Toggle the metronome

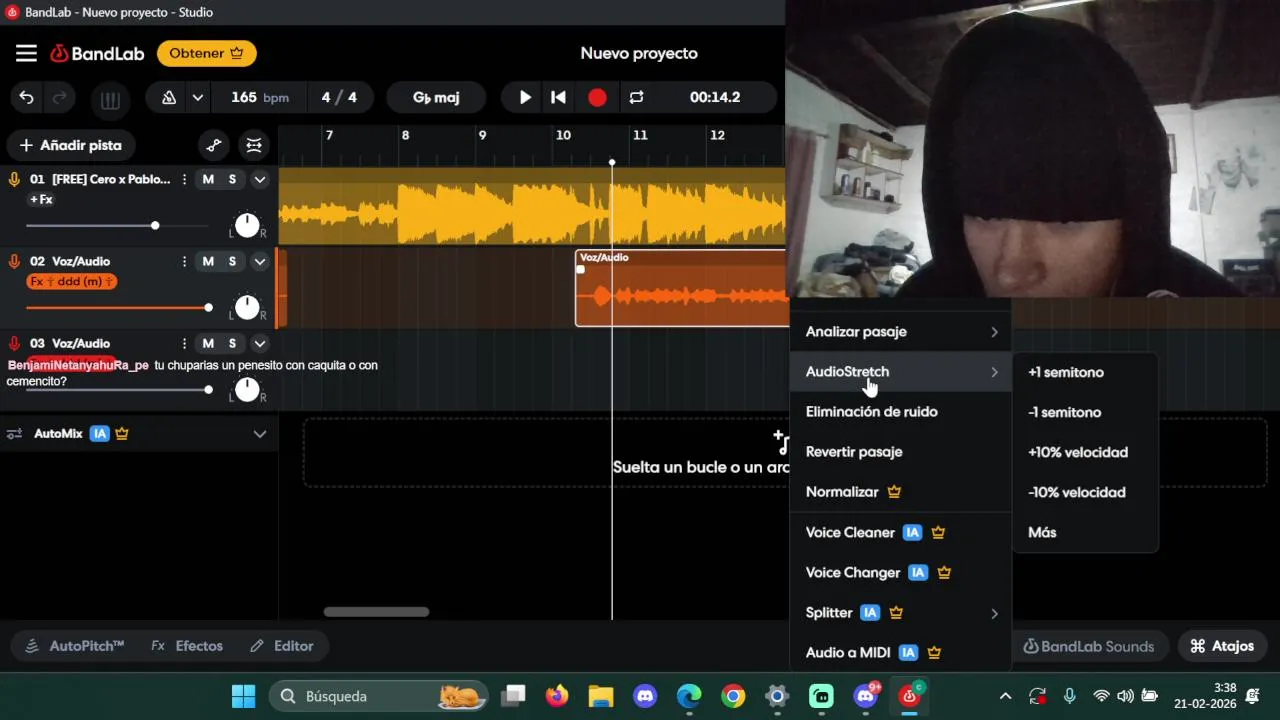(x=169, y=98)
